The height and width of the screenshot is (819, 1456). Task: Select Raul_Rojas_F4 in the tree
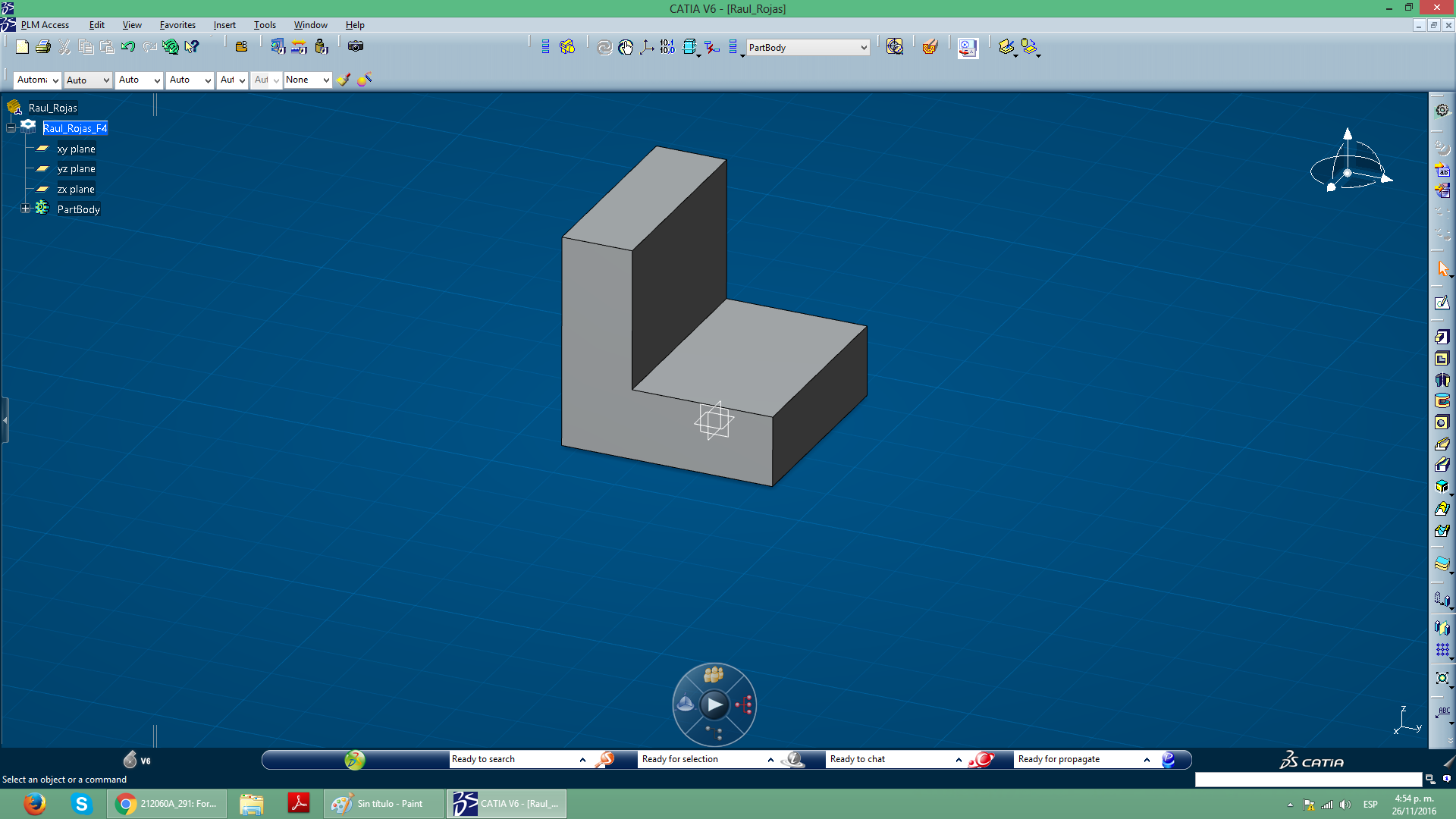(75, 128)
